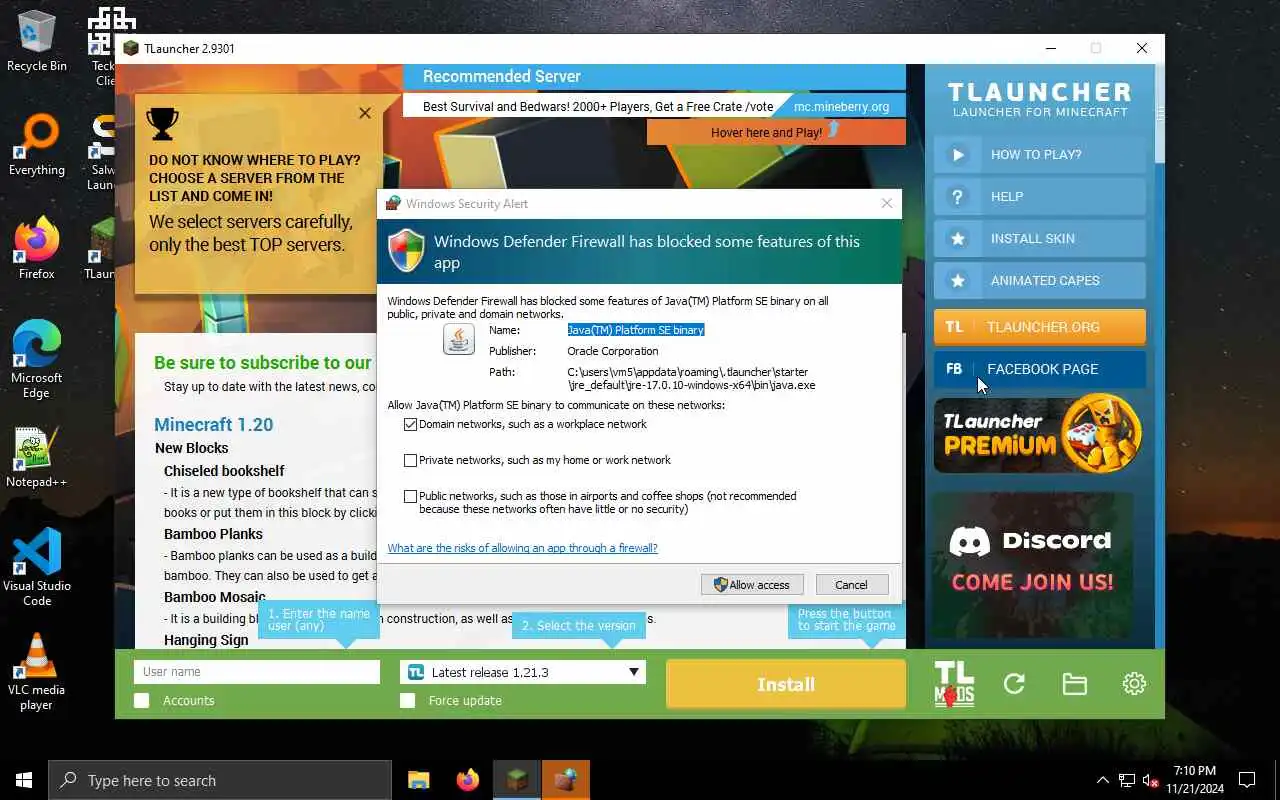Open File Explorer in taskbar
The height and width of the screenshot is (800, 1280).
coord(419,780)
